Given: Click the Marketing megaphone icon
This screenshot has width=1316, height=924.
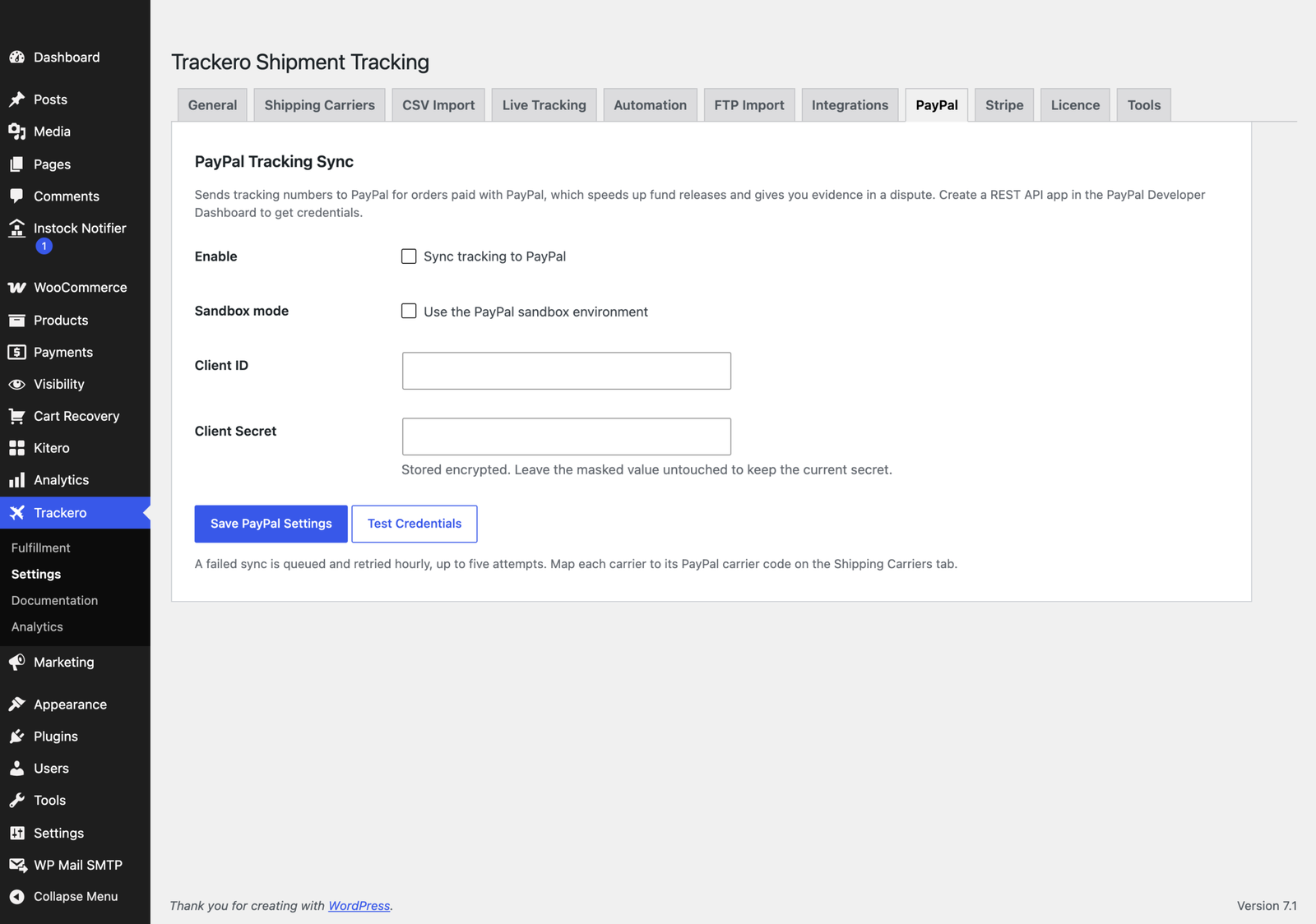Looking at the screenshot, I should 16,663.
